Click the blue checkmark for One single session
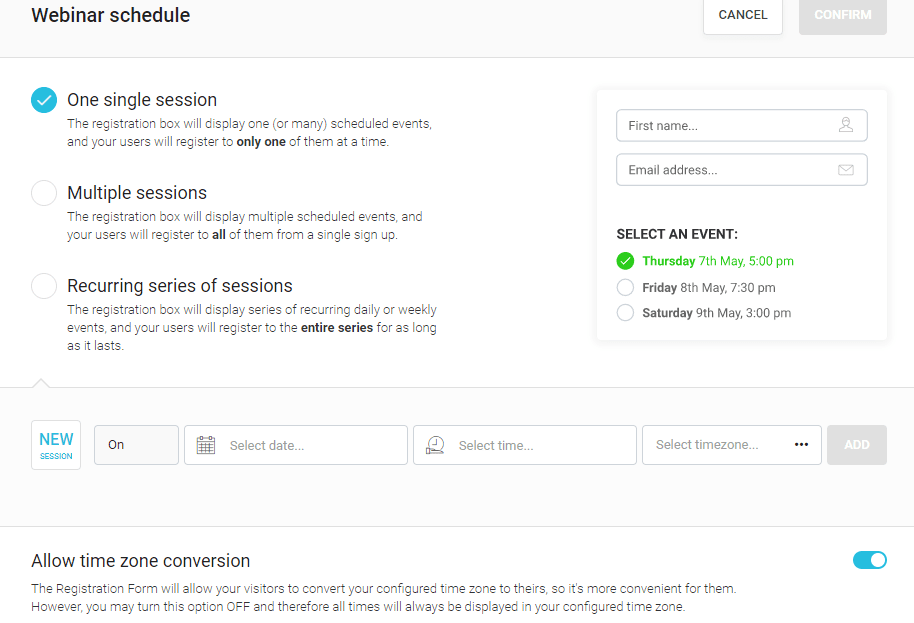 [x=44, y=100]
